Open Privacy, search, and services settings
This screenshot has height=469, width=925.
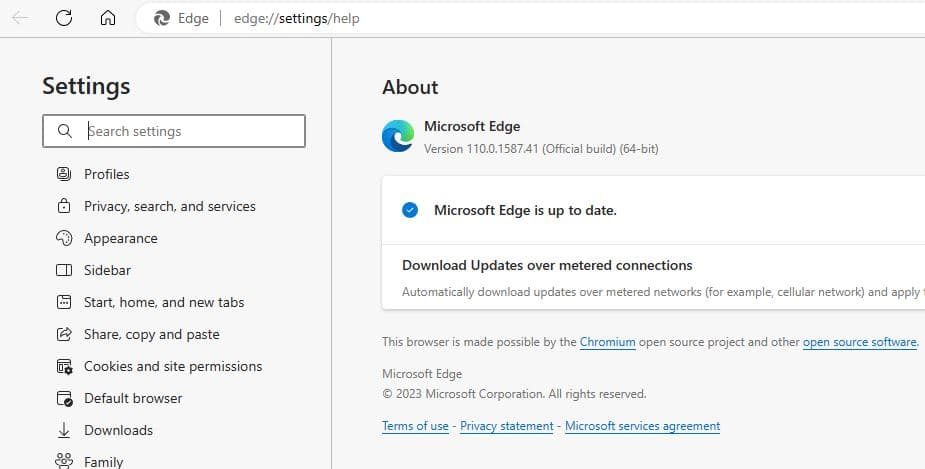(x=169, y=206)
